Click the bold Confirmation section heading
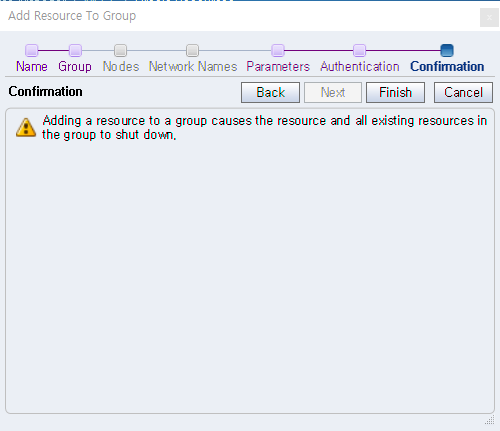This screenshot has width=500, height=431. point(45,92)
